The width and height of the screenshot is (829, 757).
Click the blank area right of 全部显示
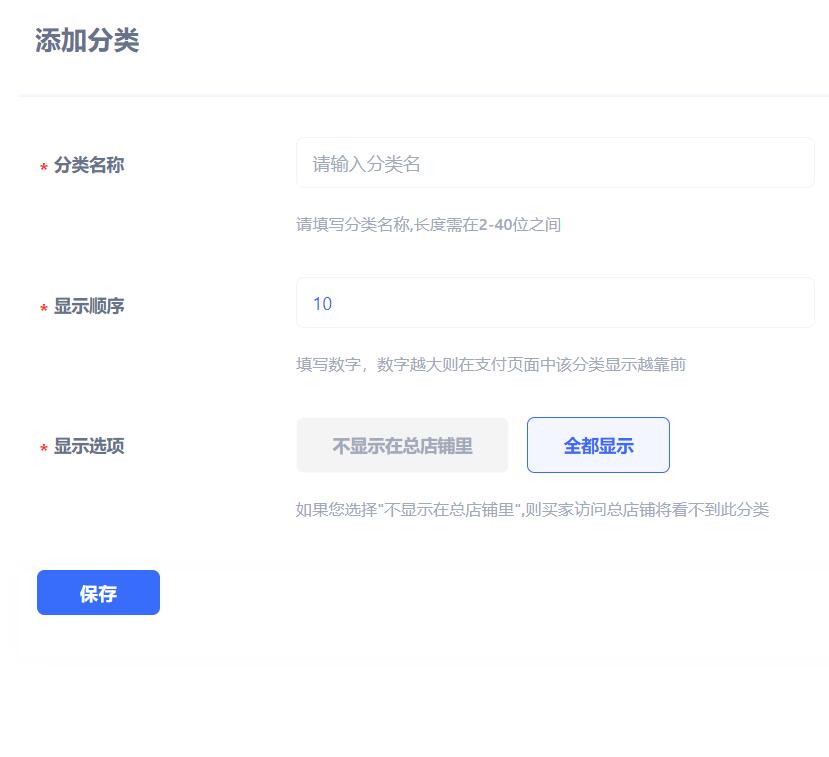pyautogui.click(x=745, y=445)
